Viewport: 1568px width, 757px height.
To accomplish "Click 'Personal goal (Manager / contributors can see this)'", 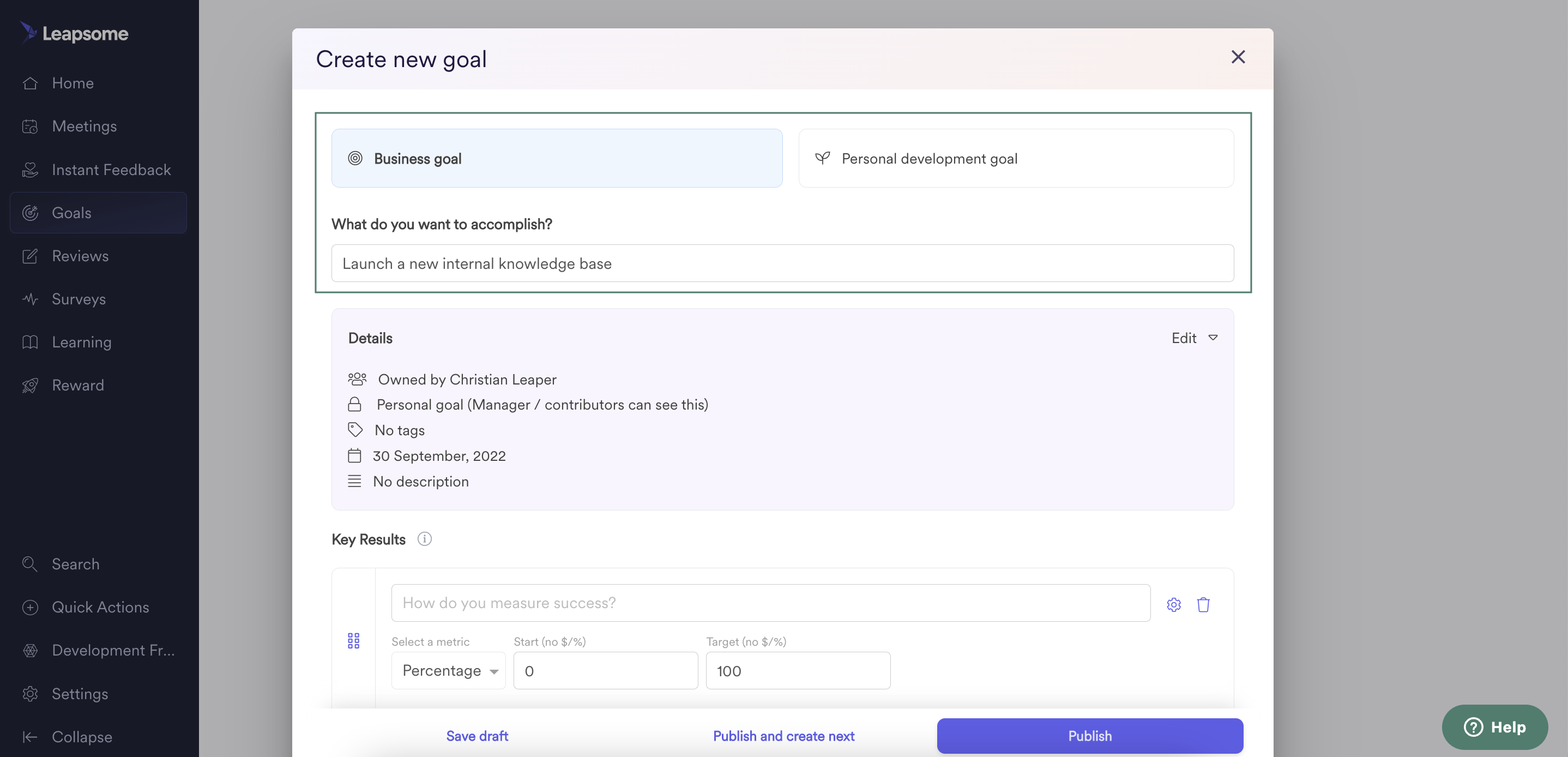I will (x=542, y=405).
